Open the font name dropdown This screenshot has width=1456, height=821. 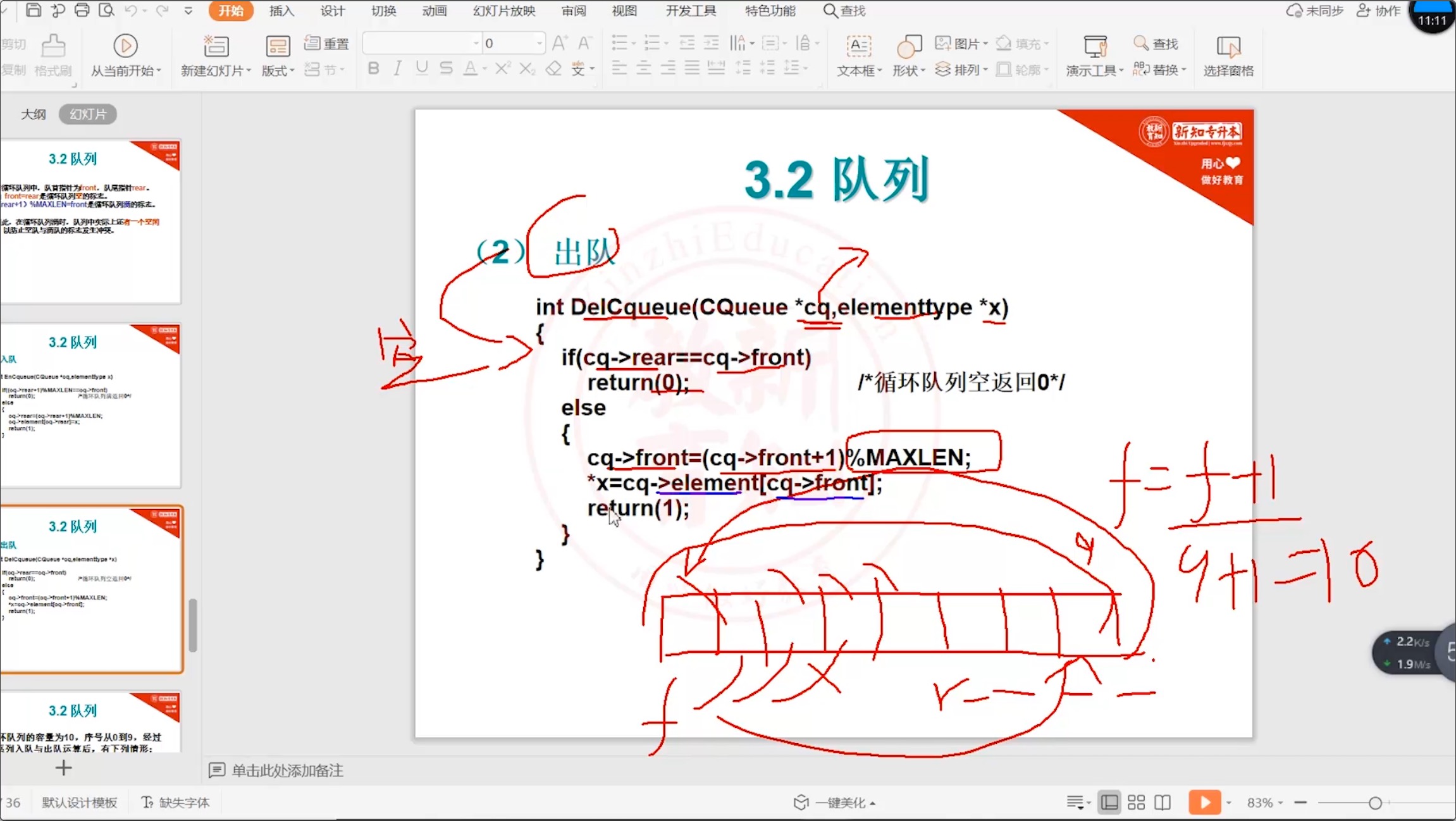coord(476,44)
